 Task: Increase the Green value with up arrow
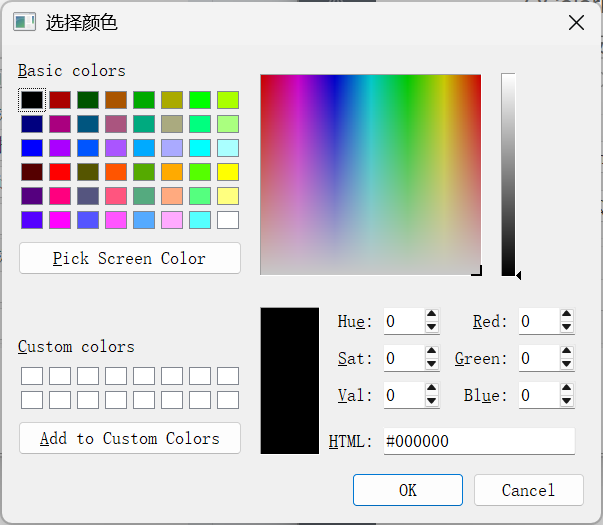pos(566,351)
